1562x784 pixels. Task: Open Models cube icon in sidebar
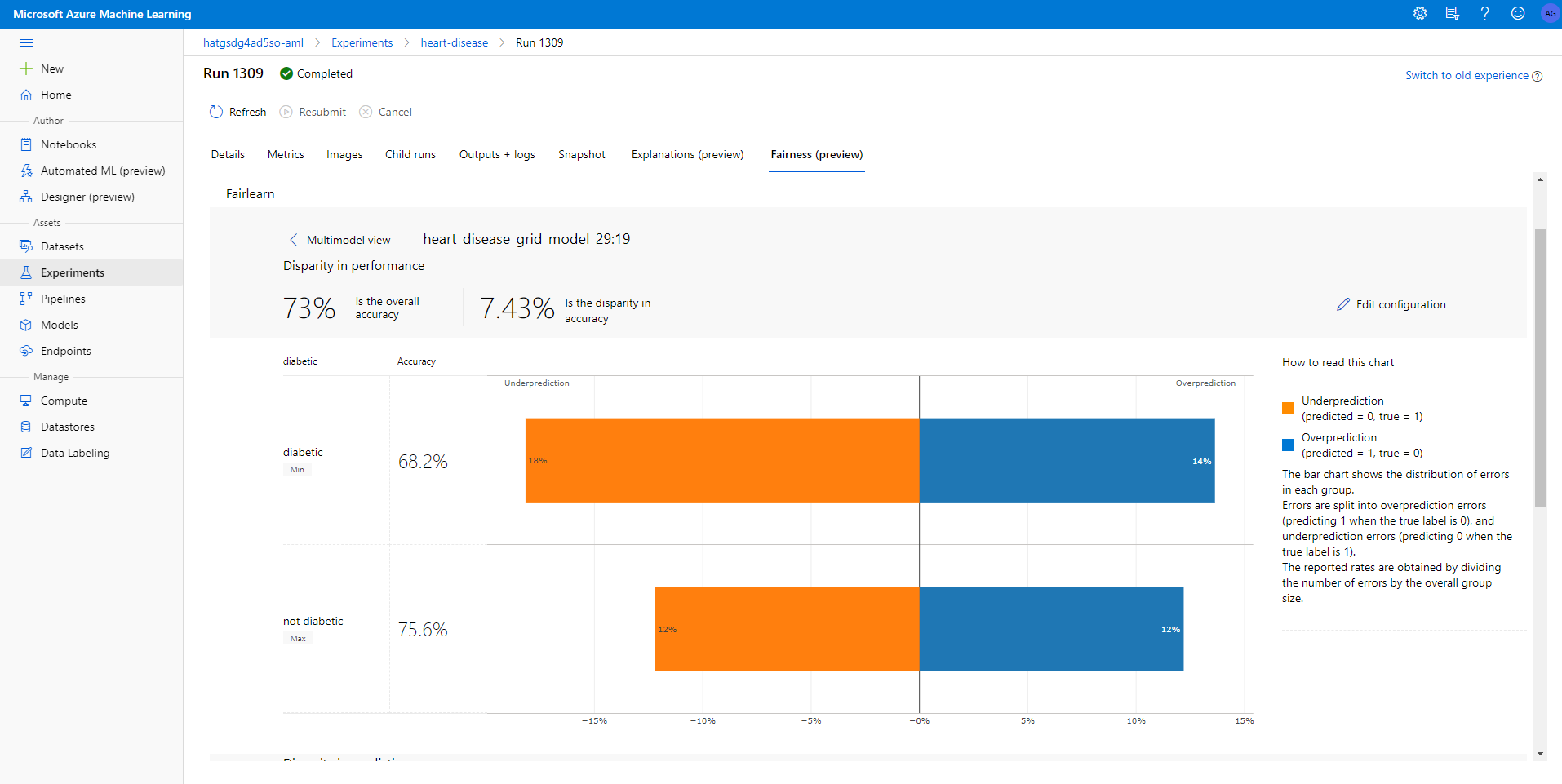coord(26,325)
